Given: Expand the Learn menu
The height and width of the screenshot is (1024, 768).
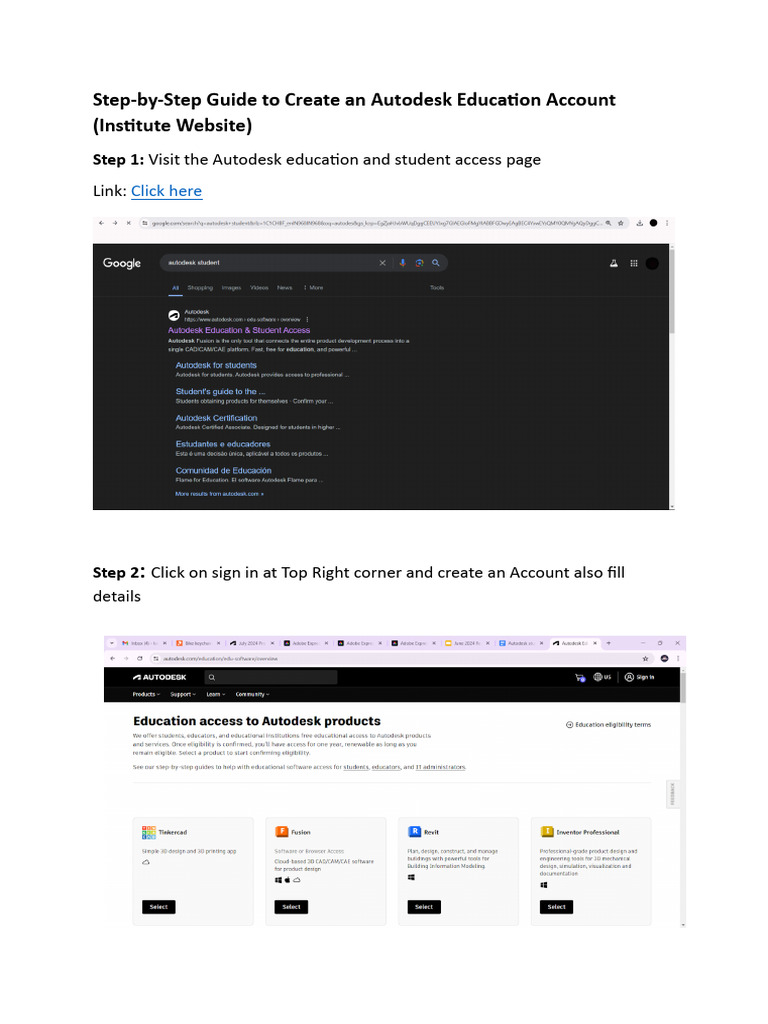Looking at the screenshot, I should tap(216, 694).
